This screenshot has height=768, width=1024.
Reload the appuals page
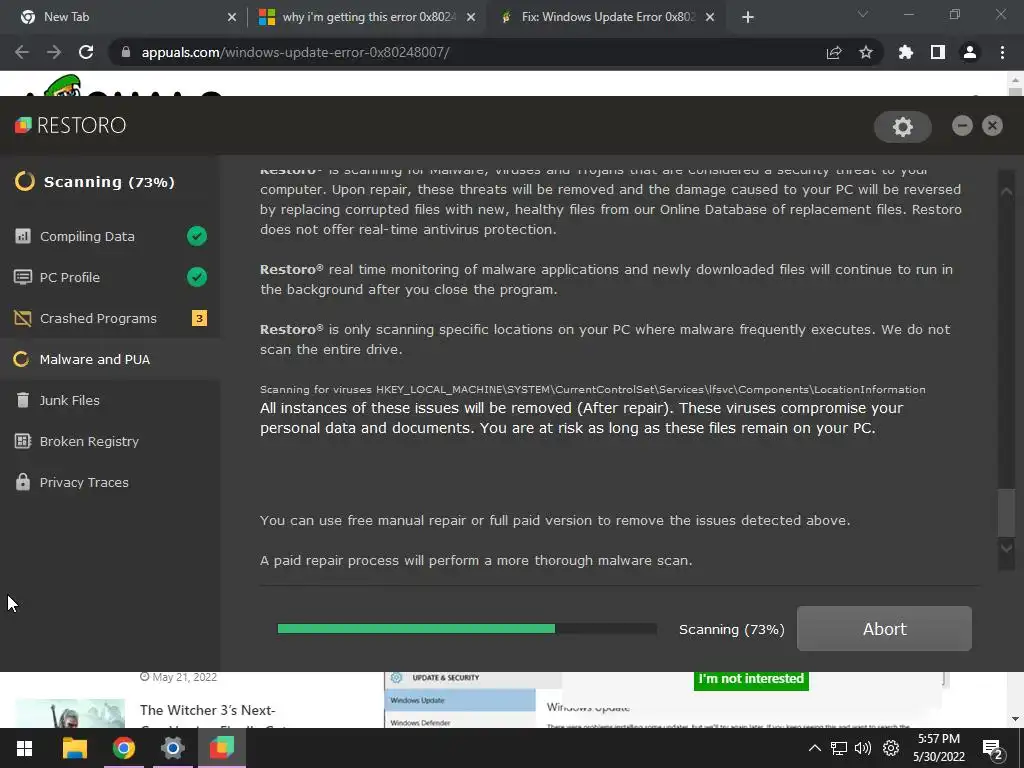86,52
